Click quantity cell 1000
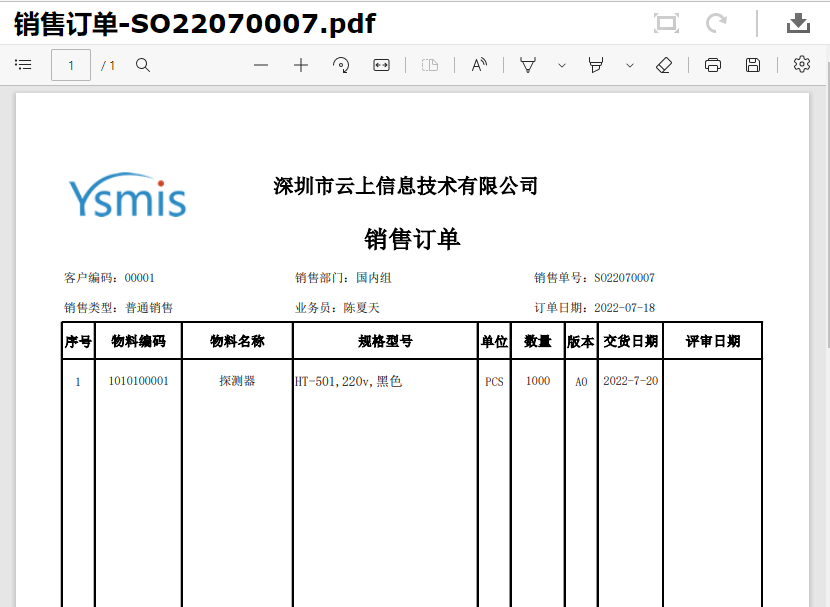The image size is (830, 607). coord(538,381)
